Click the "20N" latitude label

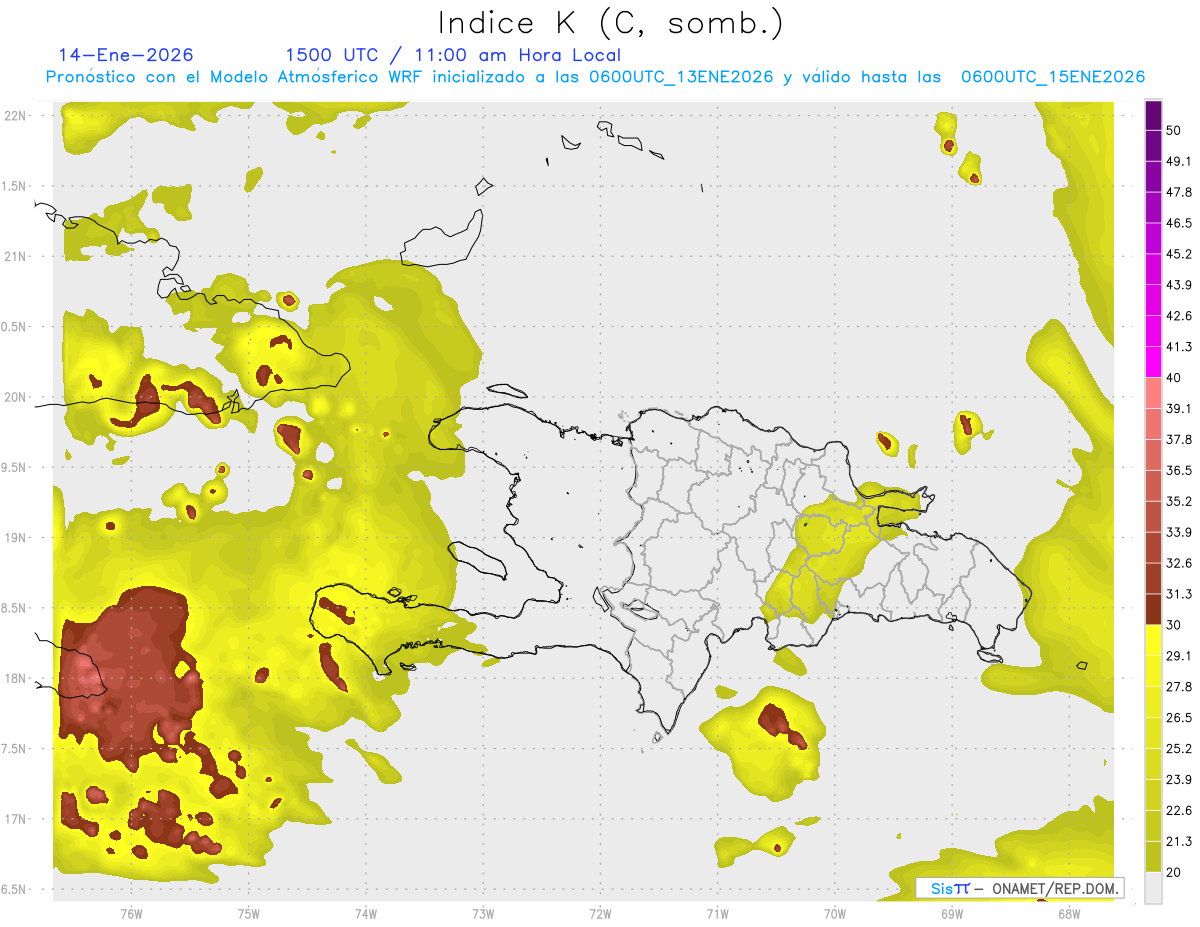[16, 397]
